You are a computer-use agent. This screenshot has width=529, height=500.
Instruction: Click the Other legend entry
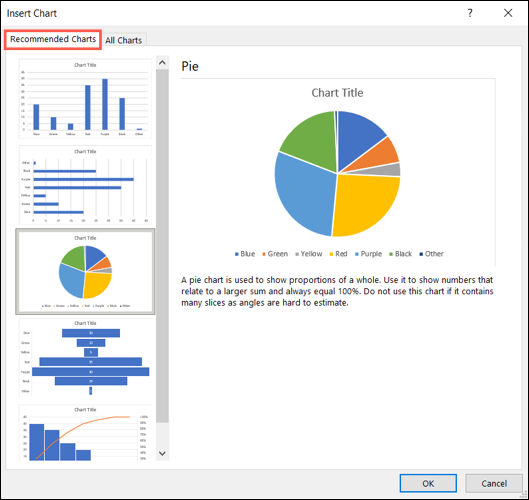pyautogui.click(x=431, y=254)
